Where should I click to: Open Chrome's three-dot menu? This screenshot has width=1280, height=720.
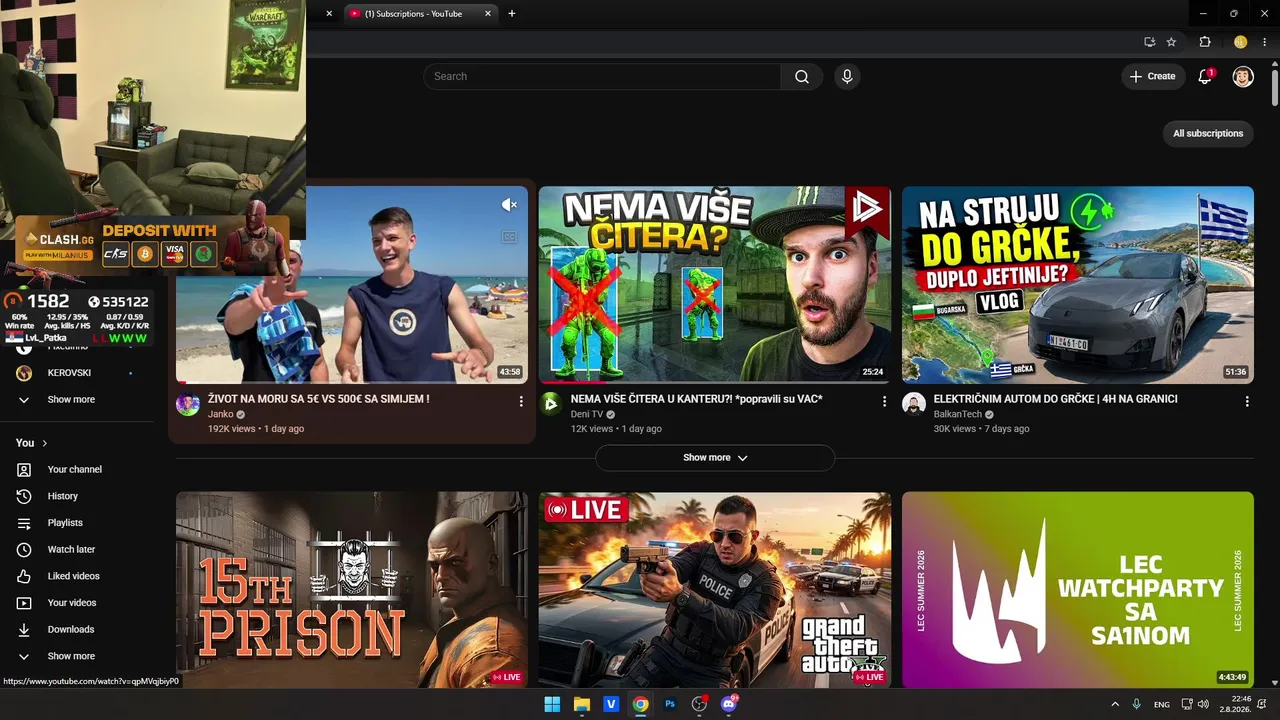coord(1265,42)
